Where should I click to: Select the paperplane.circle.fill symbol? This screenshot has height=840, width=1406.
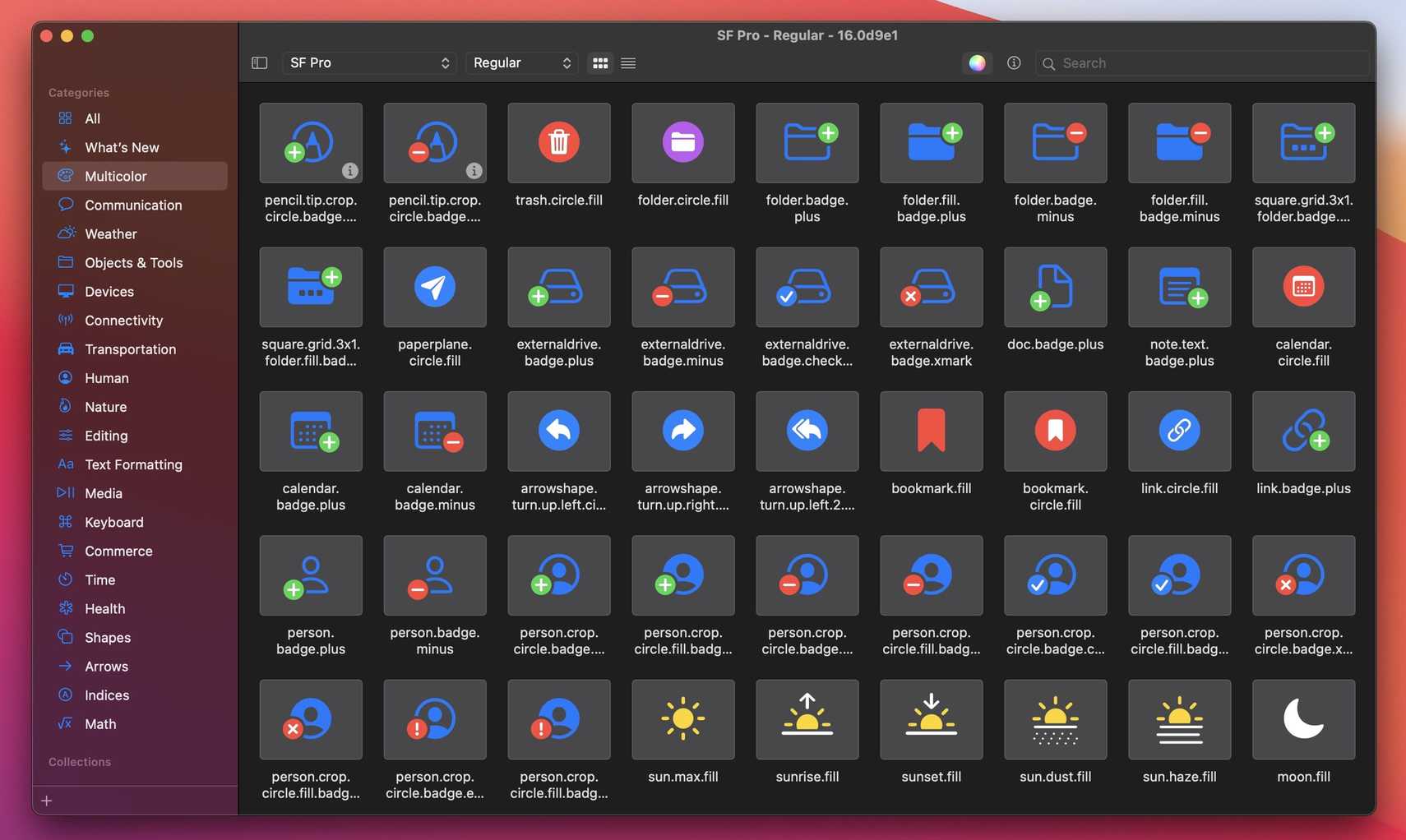coord(435,287)
